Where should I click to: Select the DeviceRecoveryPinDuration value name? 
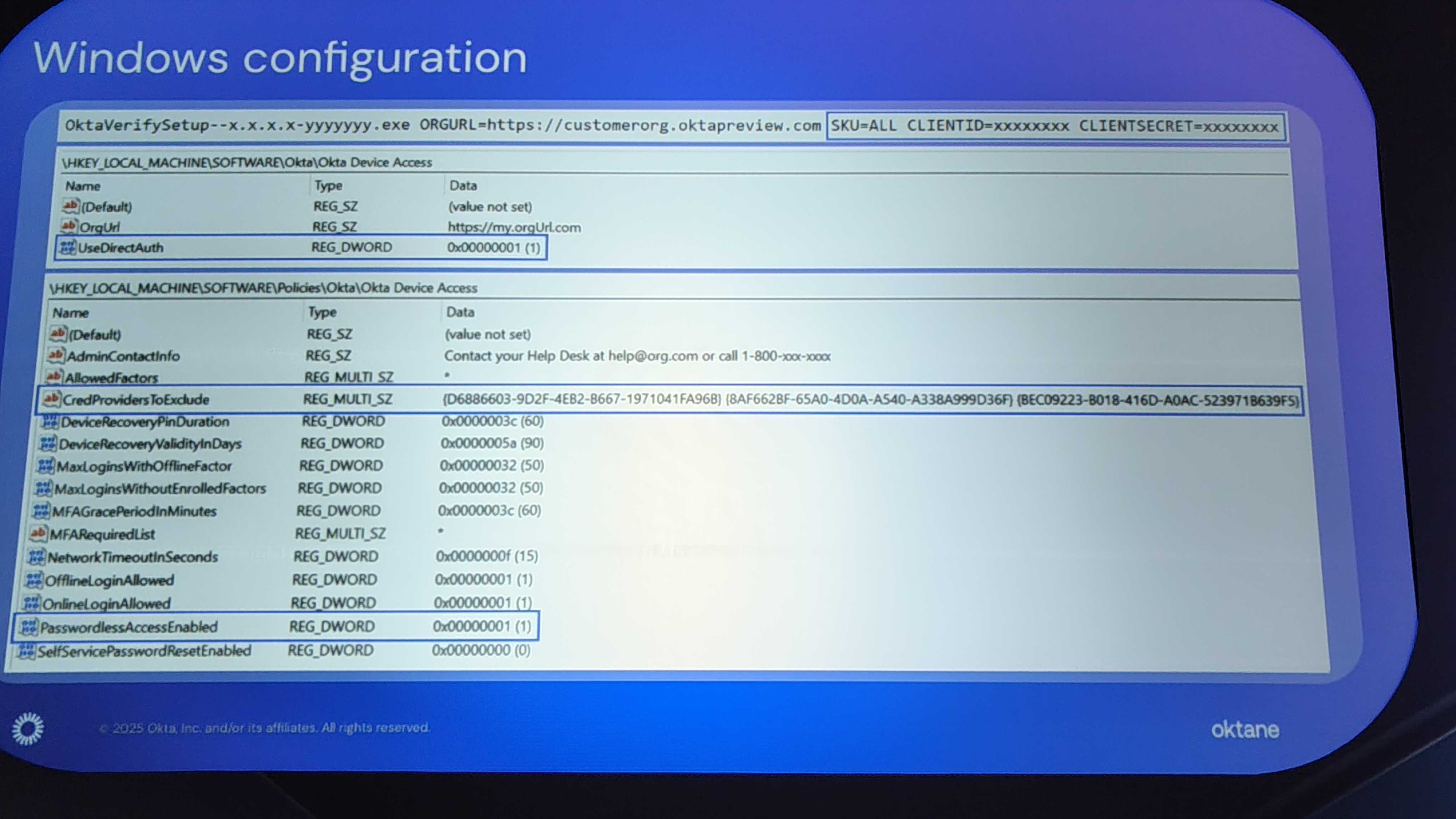pyautogui.click(x=145, y=421)
